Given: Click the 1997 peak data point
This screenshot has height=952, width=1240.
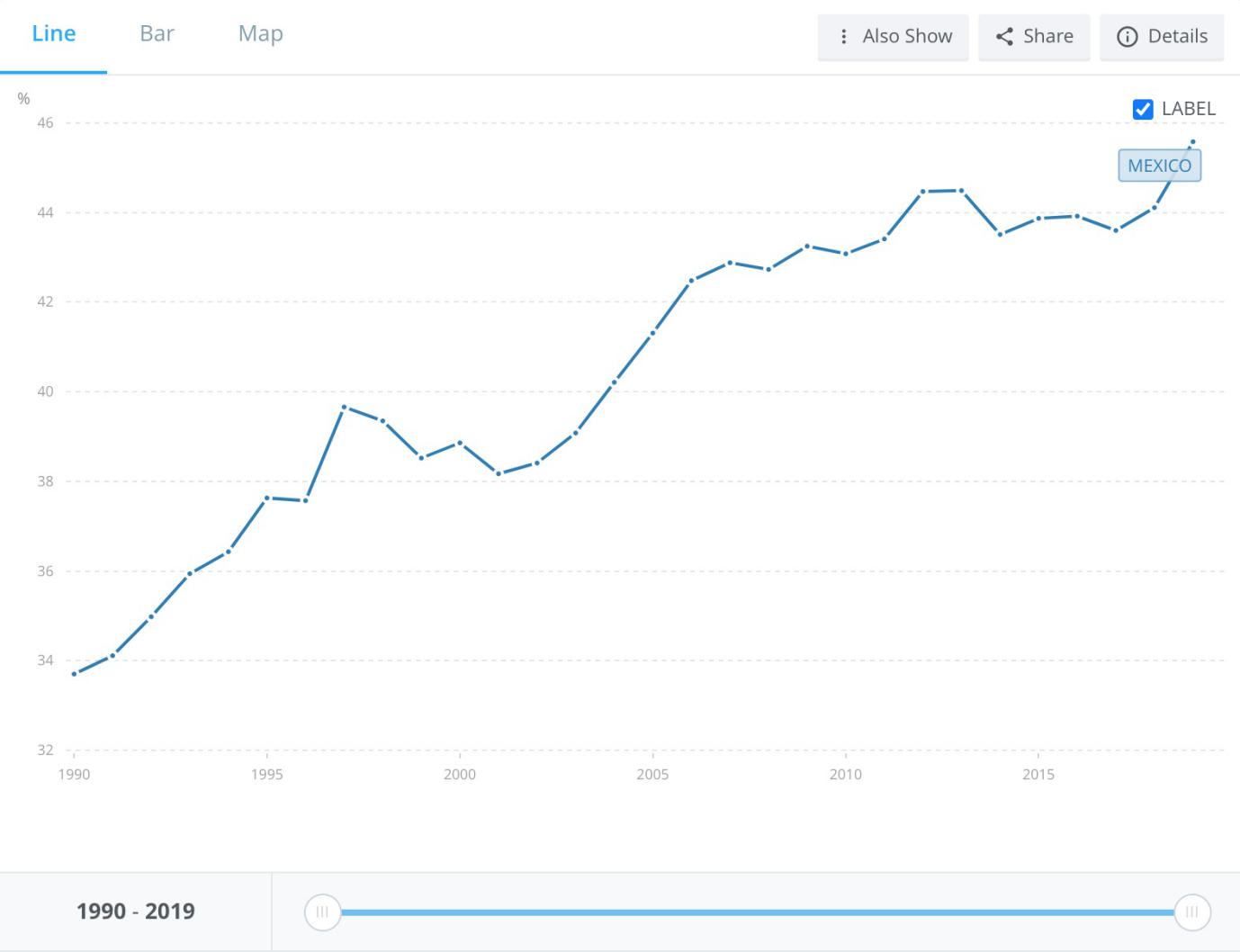Looking at the screenshot, I should (344, 408).
